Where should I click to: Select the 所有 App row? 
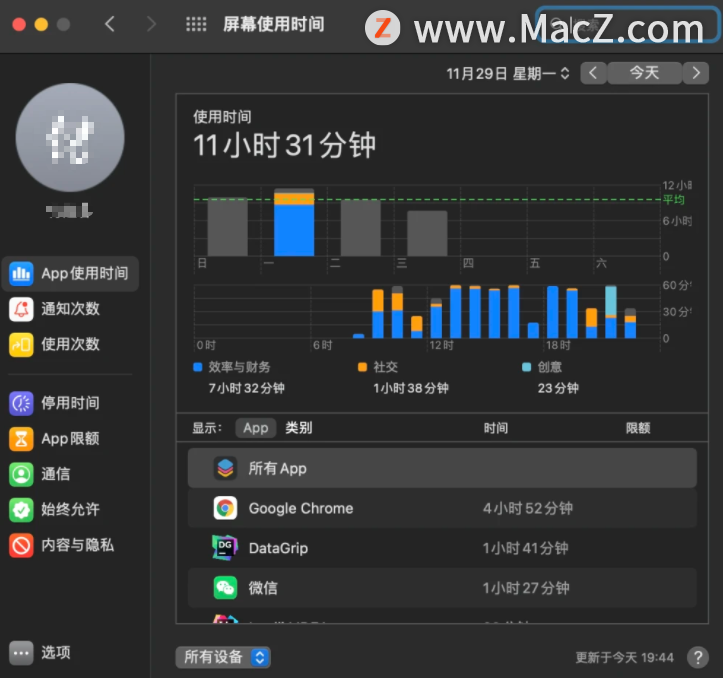(x=442, y=468)
